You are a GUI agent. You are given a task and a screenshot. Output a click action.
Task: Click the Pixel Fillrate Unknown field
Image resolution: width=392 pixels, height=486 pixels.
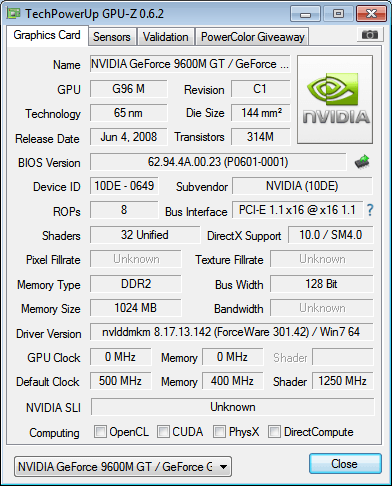[136, 259]
